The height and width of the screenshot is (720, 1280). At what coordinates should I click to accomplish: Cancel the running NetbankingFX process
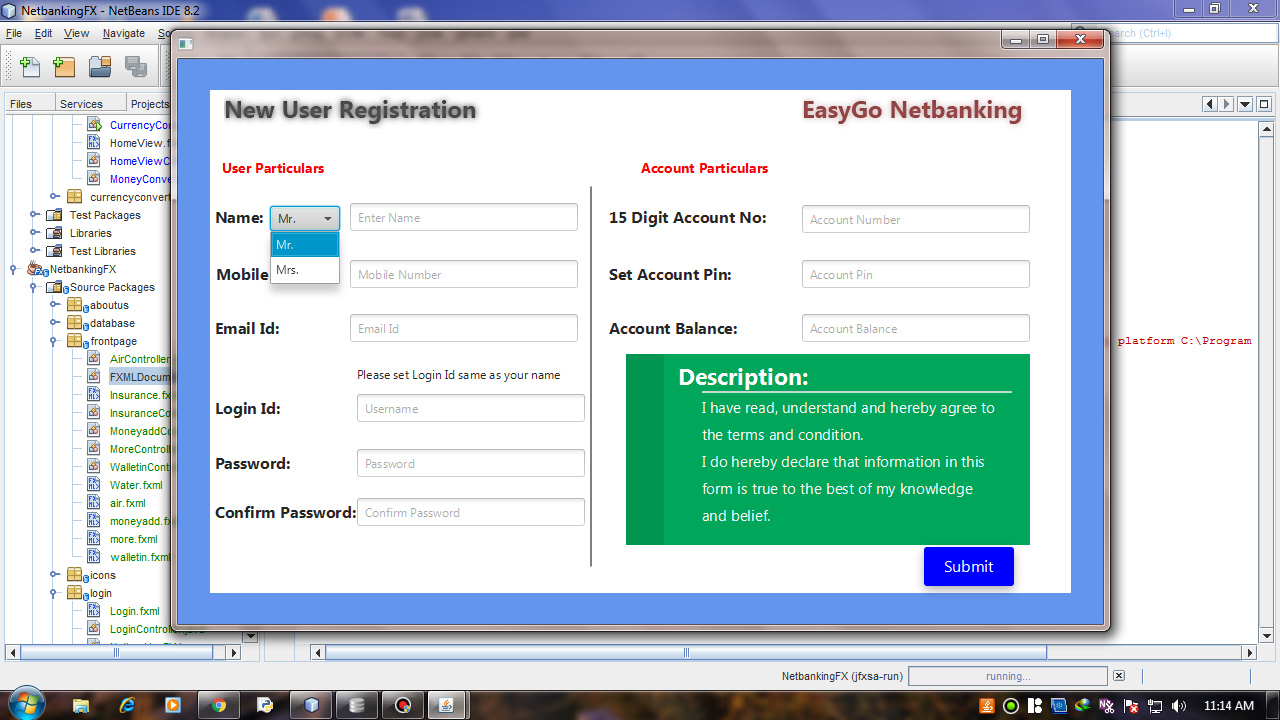(1119, 676)
